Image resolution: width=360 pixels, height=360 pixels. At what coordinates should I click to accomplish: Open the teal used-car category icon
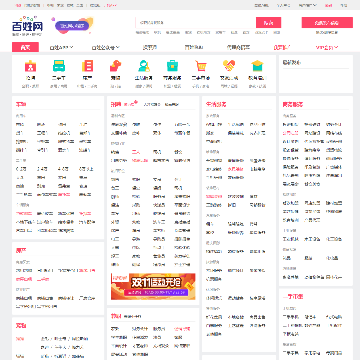tap(59, 66)
